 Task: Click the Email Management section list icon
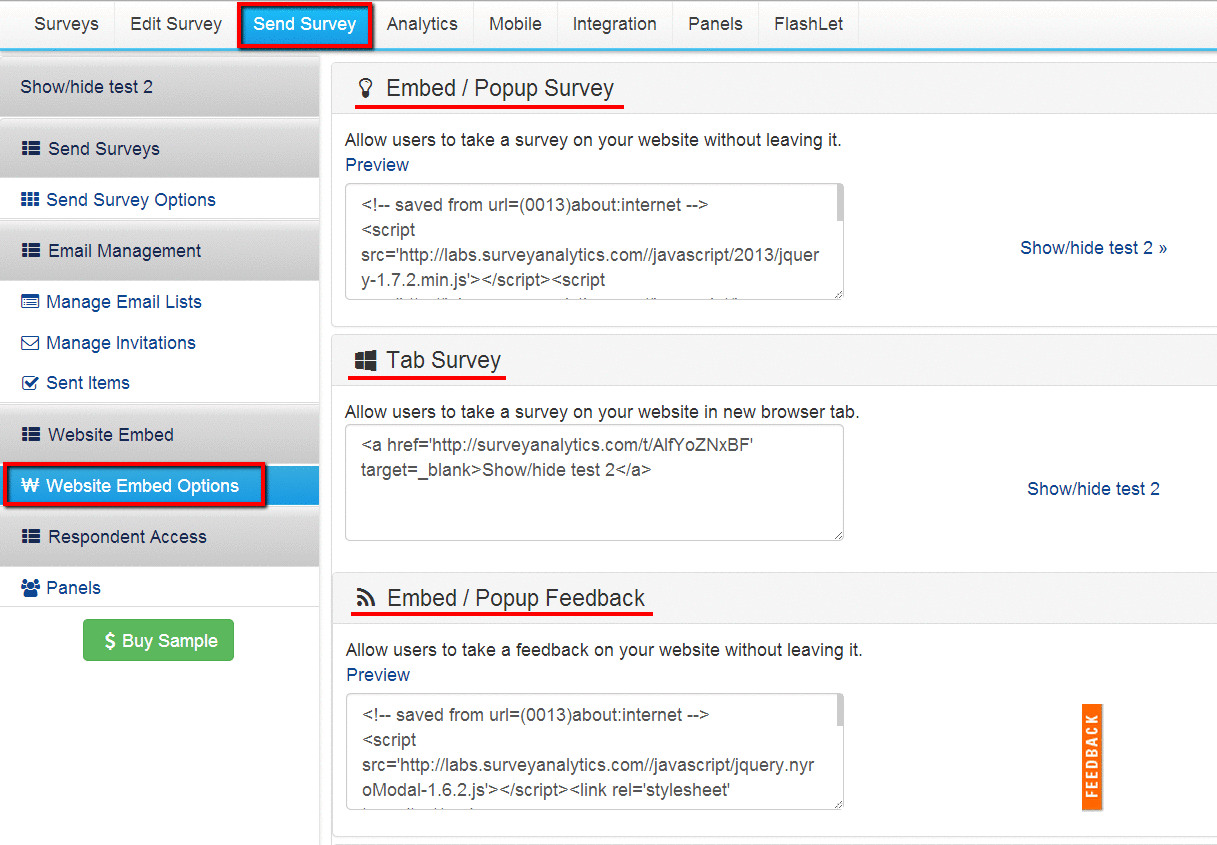point(30,251)
